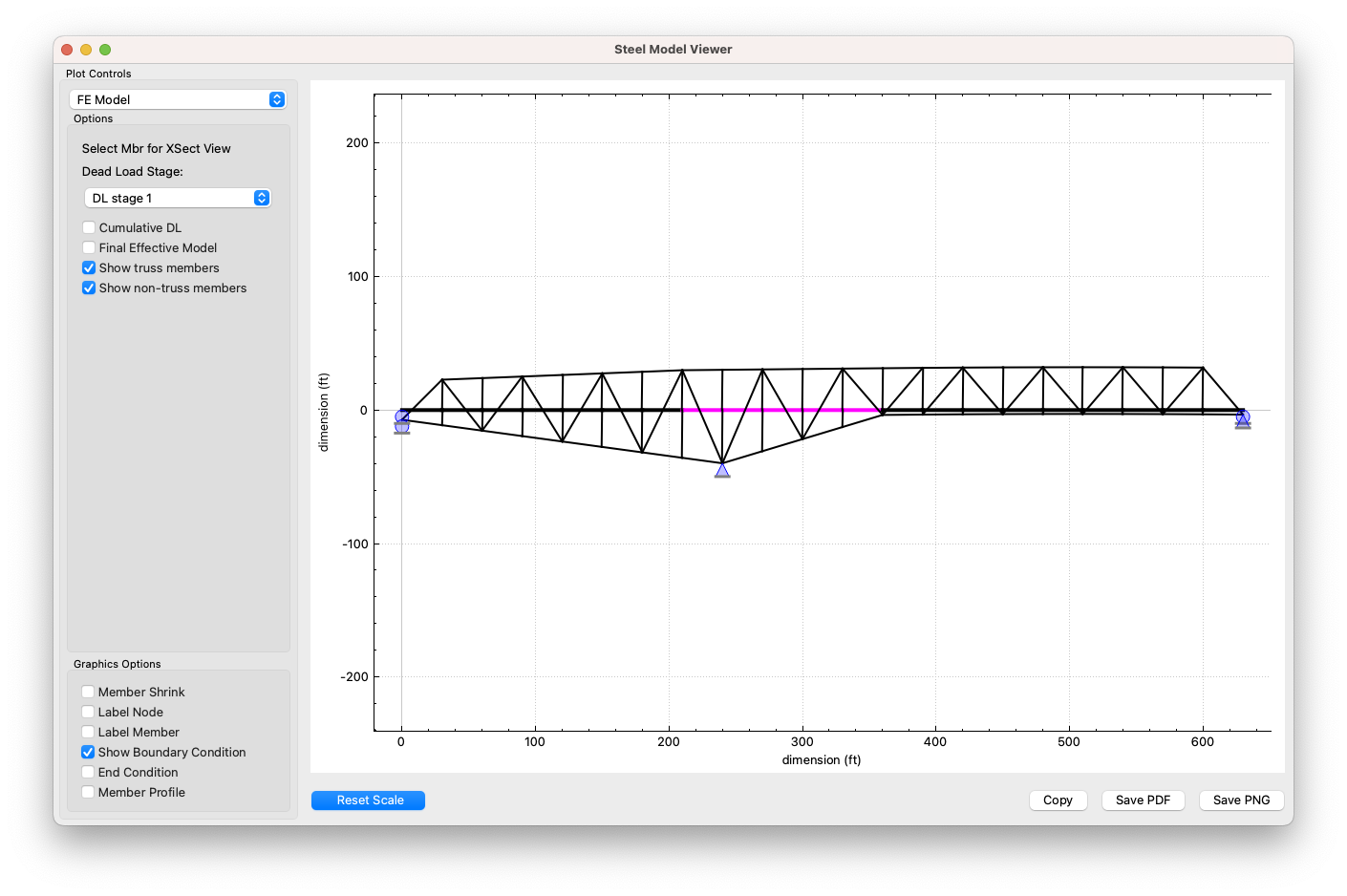1347x896 pixels.
Task: Select the magenta highlighted deck member
Action: click(x=780, y=410)
